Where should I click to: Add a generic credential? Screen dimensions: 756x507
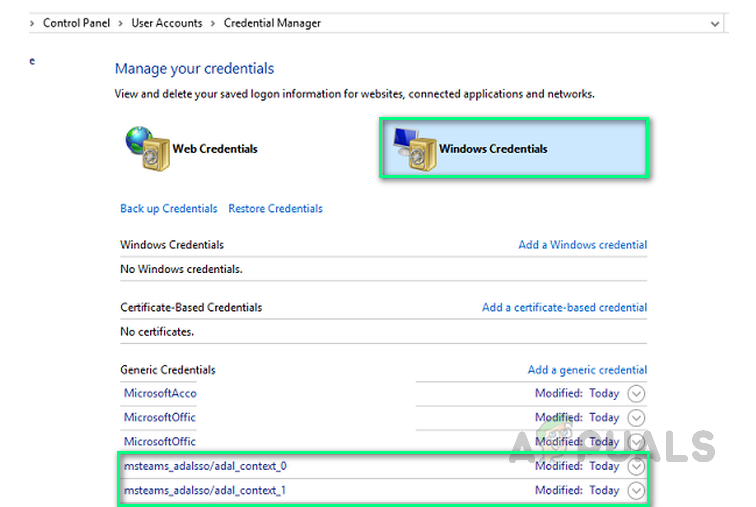click(x=587, y=370)
